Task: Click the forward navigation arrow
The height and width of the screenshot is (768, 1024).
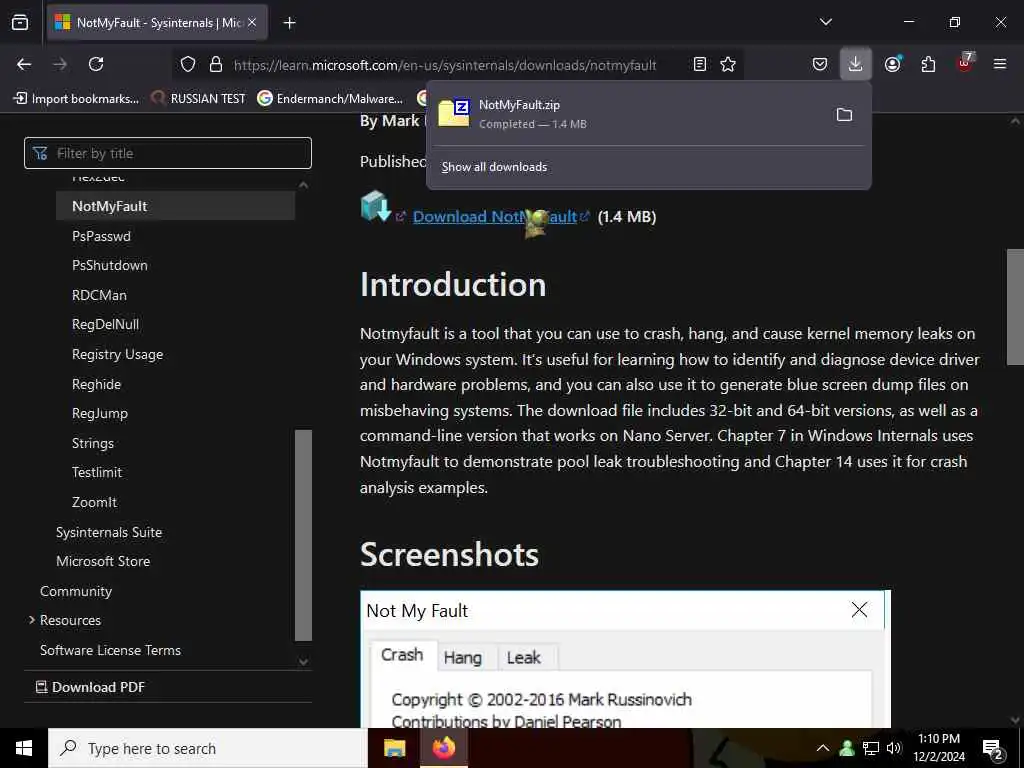Action: [60, 64]
